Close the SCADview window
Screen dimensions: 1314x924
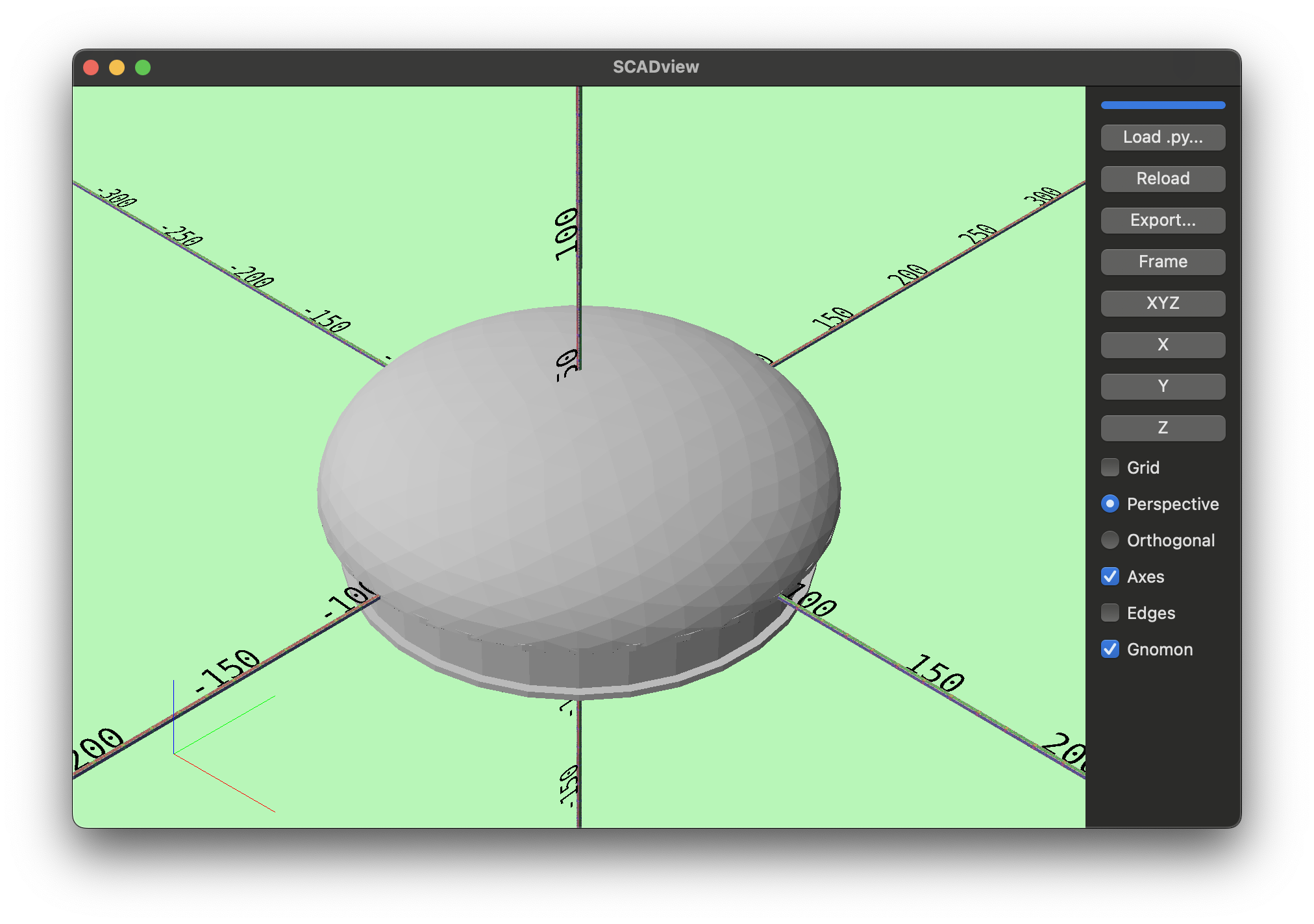pos(91,67)
